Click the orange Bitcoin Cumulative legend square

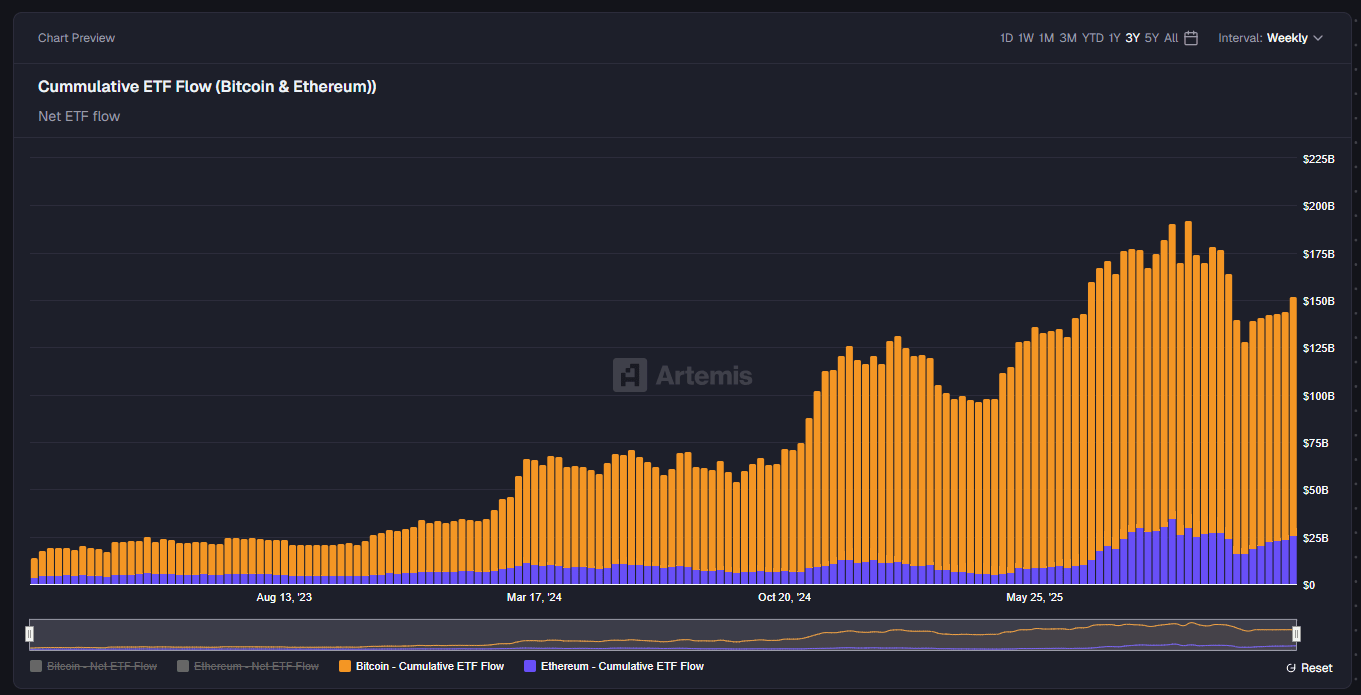pyautogui.click(x=345, y=666)
